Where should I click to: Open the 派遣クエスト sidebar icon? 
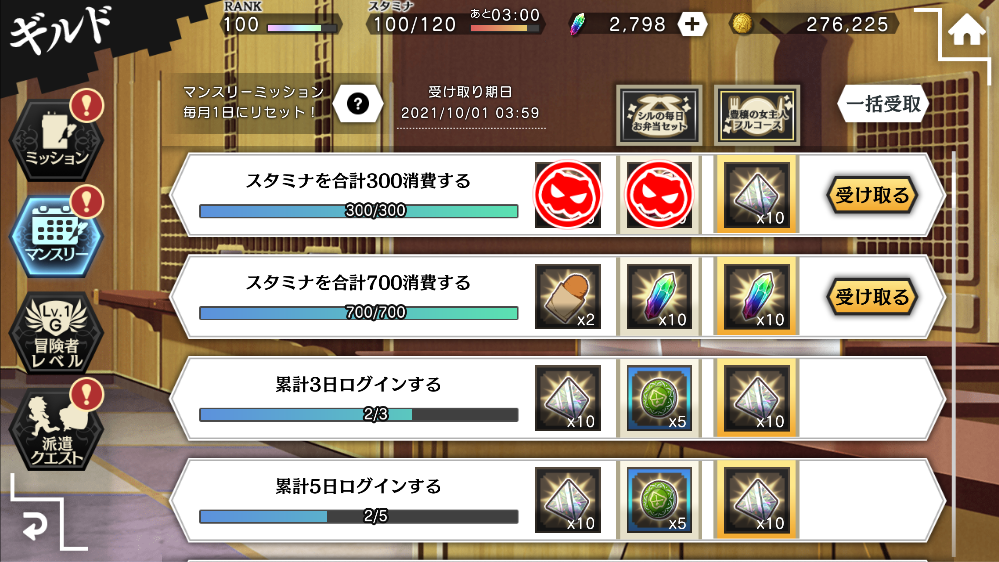pyautogui.click(x=57, y=430)
